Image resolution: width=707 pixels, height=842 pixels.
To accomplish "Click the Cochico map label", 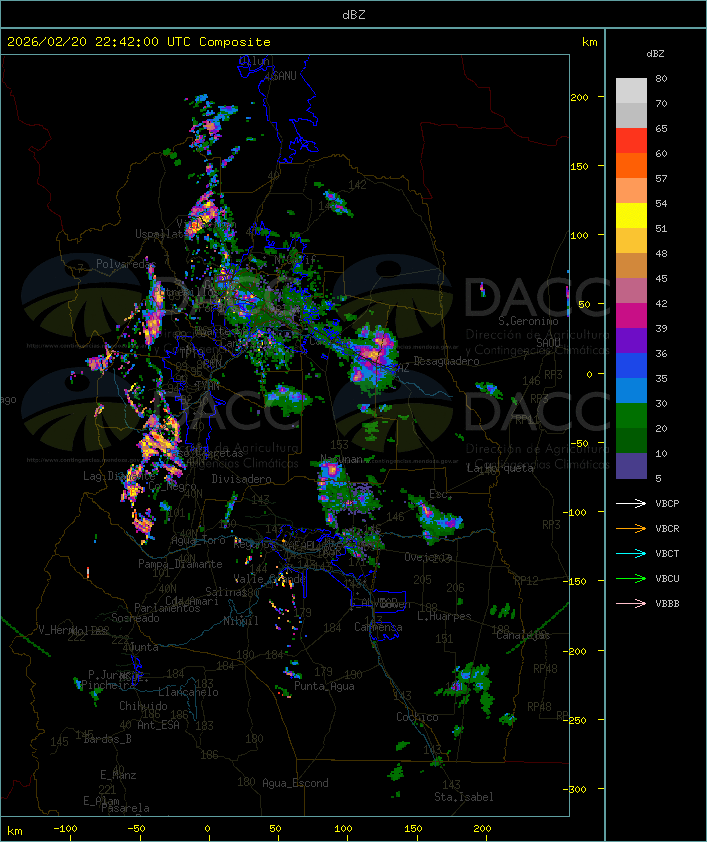I will [417, 717].
